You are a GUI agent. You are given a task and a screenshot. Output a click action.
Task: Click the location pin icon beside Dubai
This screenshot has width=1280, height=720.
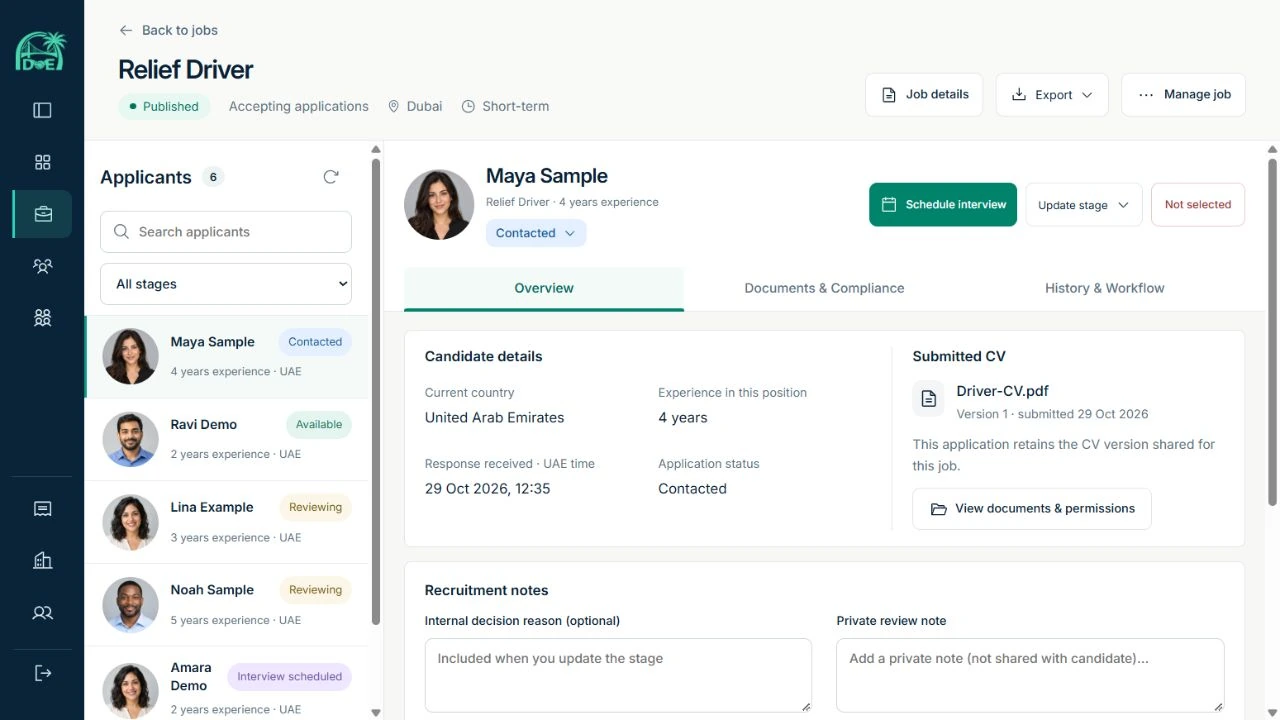click(394, 106)
